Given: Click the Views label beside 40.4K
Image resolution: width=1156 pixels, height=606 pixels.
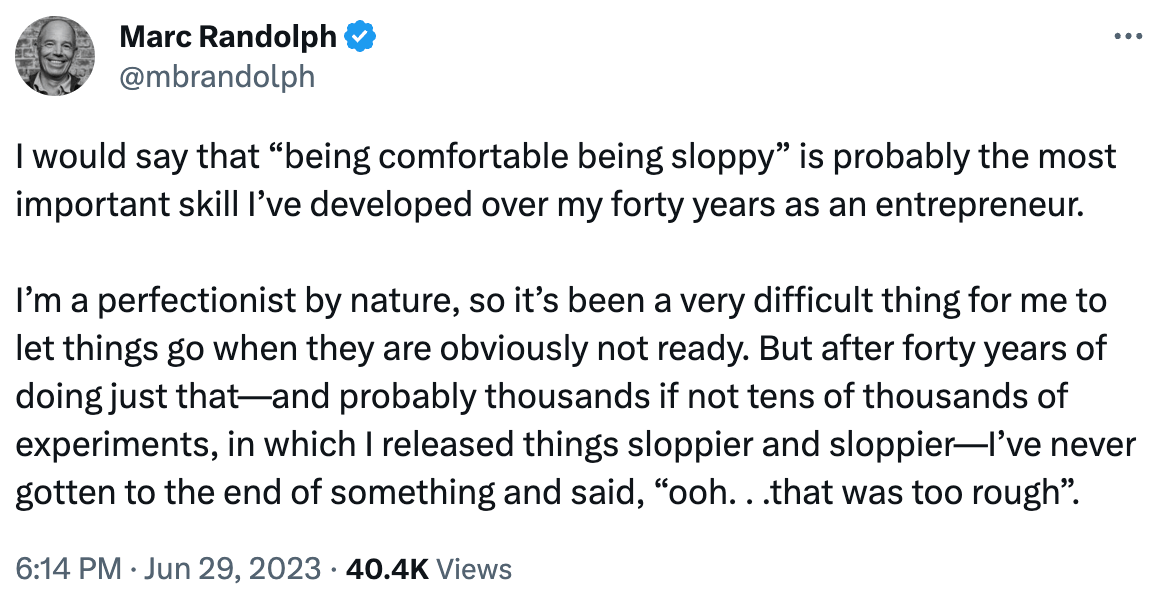Looking at the screenshot, I should [476, 570].
